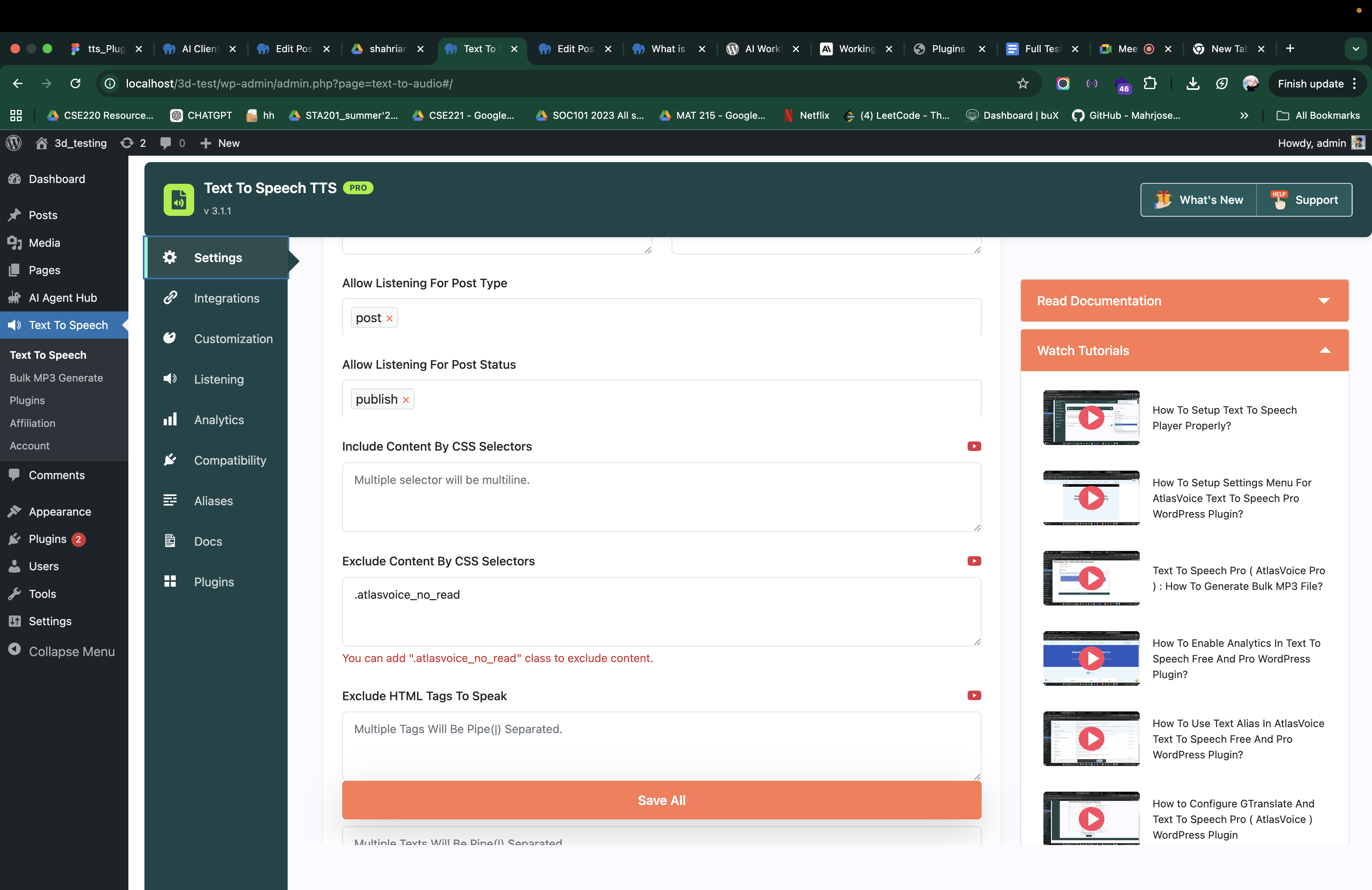
Task: Click the Save All button
Action: [x=661, y=800]
